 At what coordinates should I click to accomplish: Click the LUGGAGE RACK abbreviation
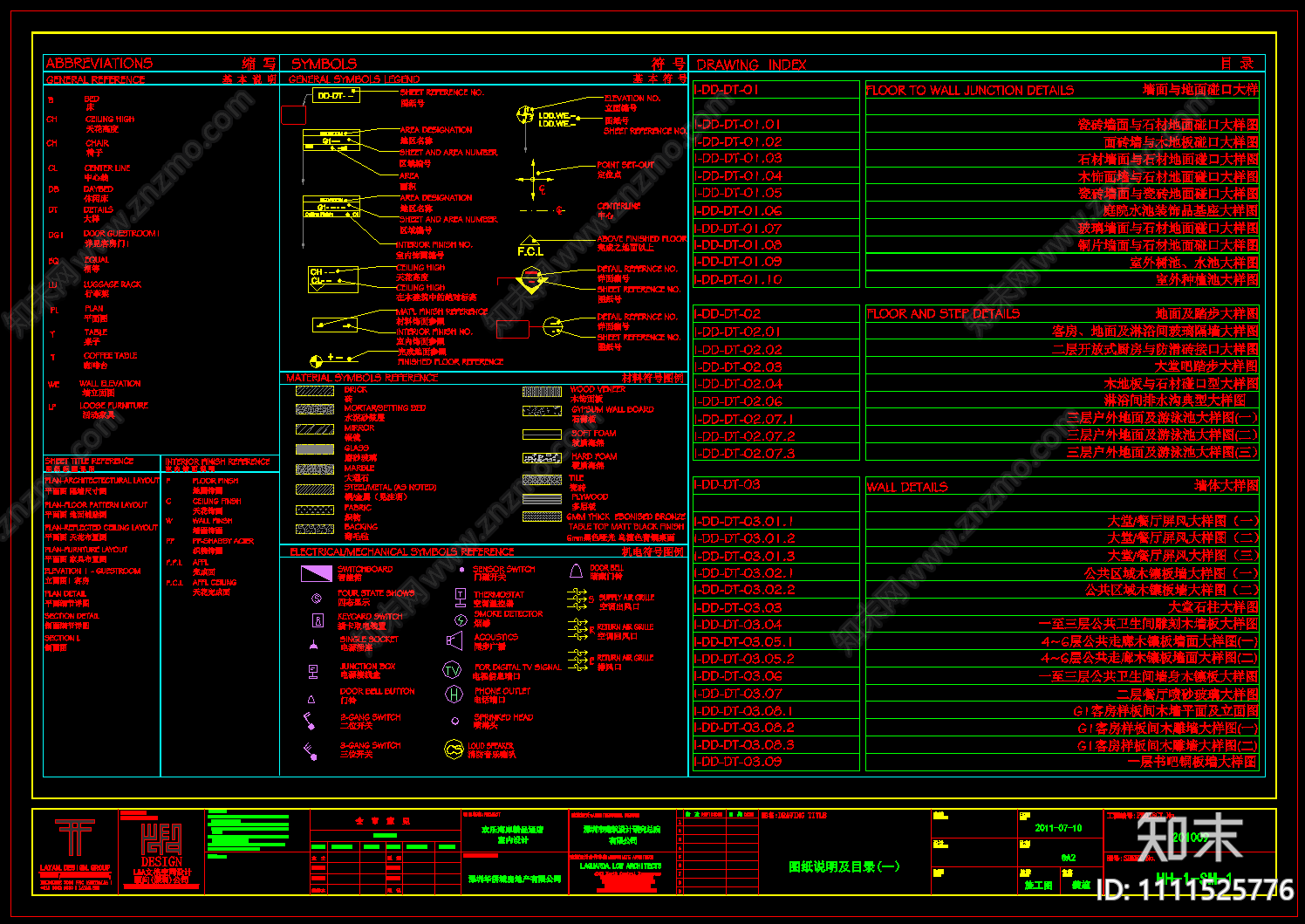pos(112,284)
